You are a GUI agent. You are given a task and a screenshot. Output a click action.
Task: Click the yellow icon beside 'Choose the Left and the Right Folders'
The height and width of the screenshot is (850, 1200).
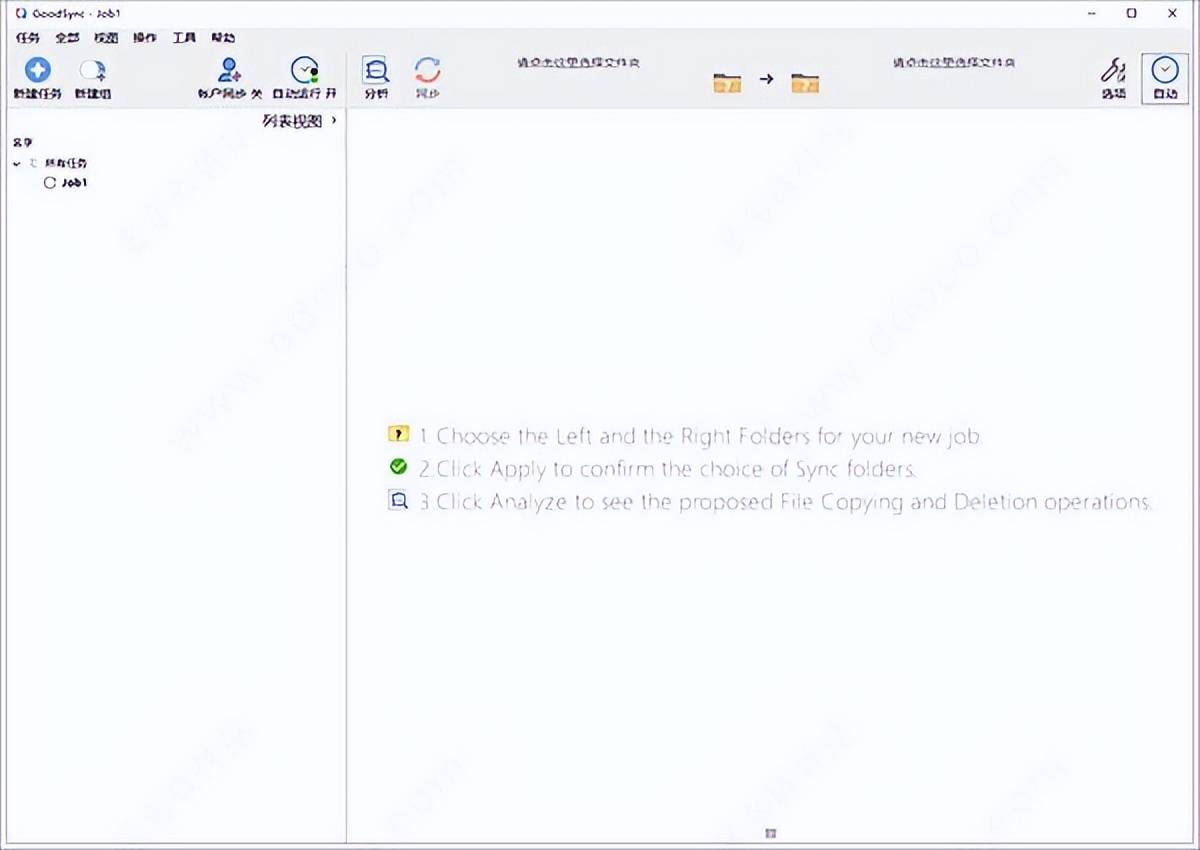click(398, 434)
